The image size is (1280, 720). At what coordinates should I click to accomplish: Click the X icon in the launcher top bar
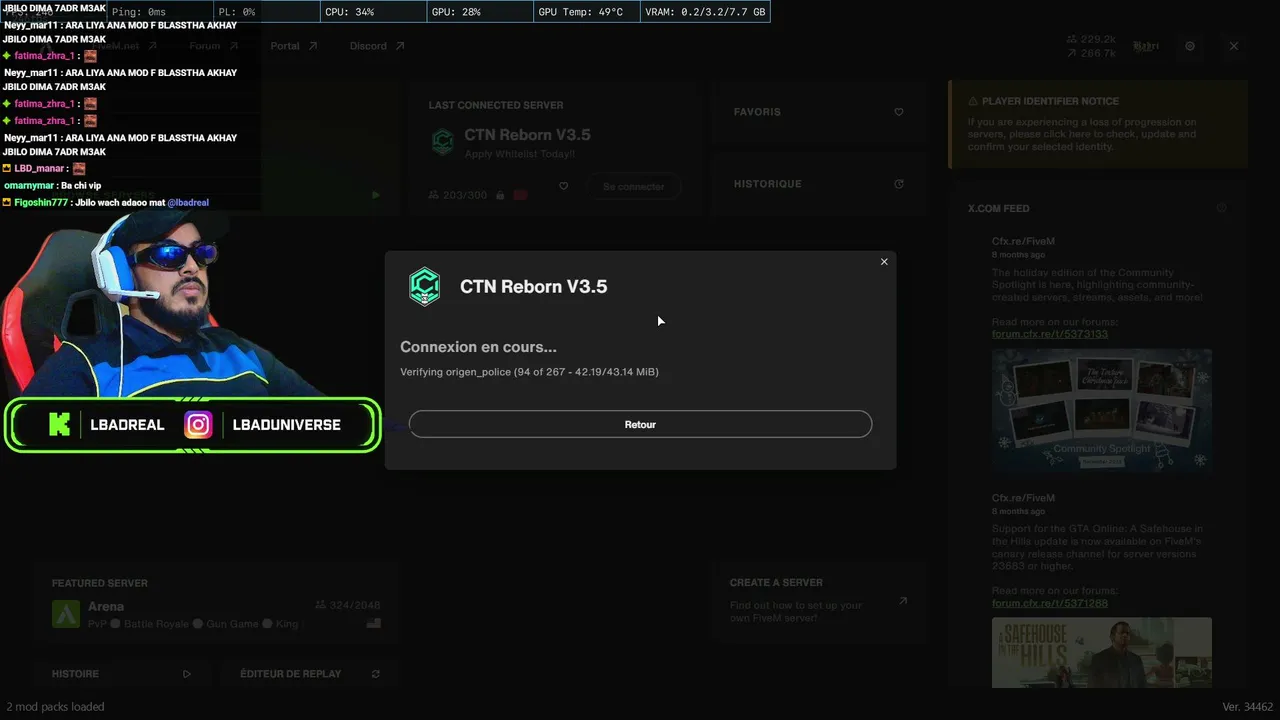point(1234,46)
